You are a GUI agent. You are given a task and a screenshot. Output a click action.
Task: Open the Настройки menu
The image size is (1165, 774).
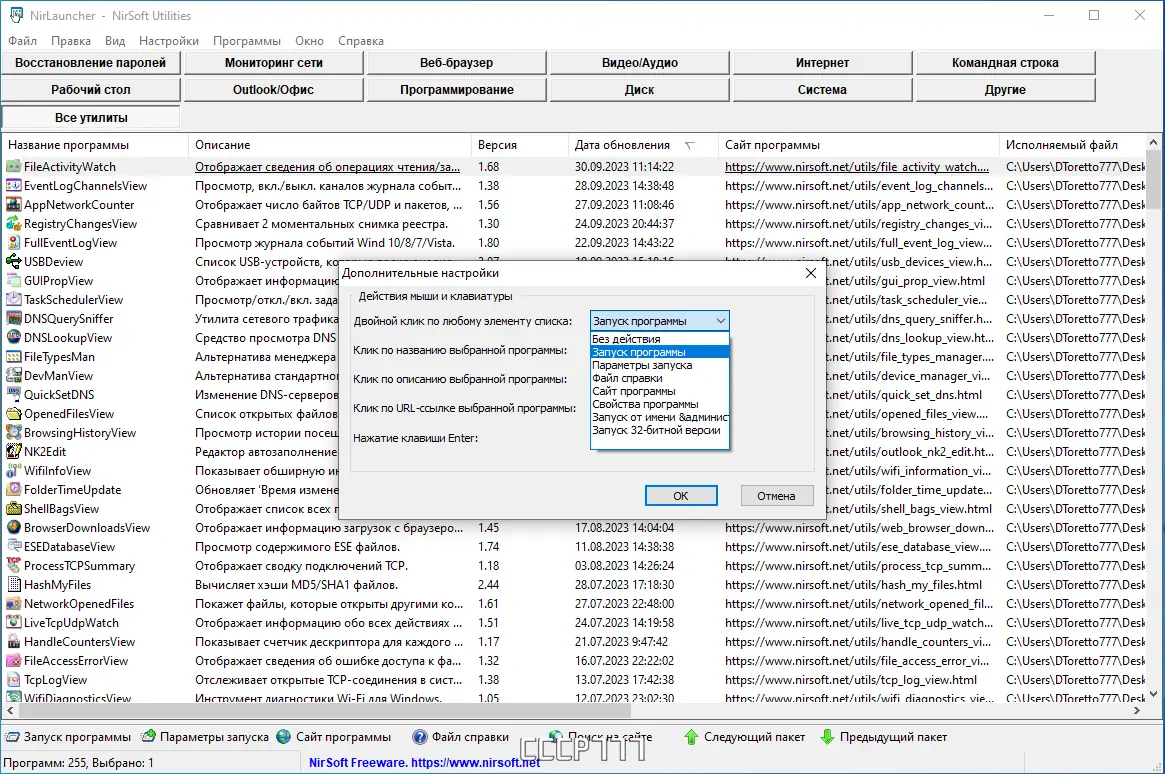[x=169, y=41]
